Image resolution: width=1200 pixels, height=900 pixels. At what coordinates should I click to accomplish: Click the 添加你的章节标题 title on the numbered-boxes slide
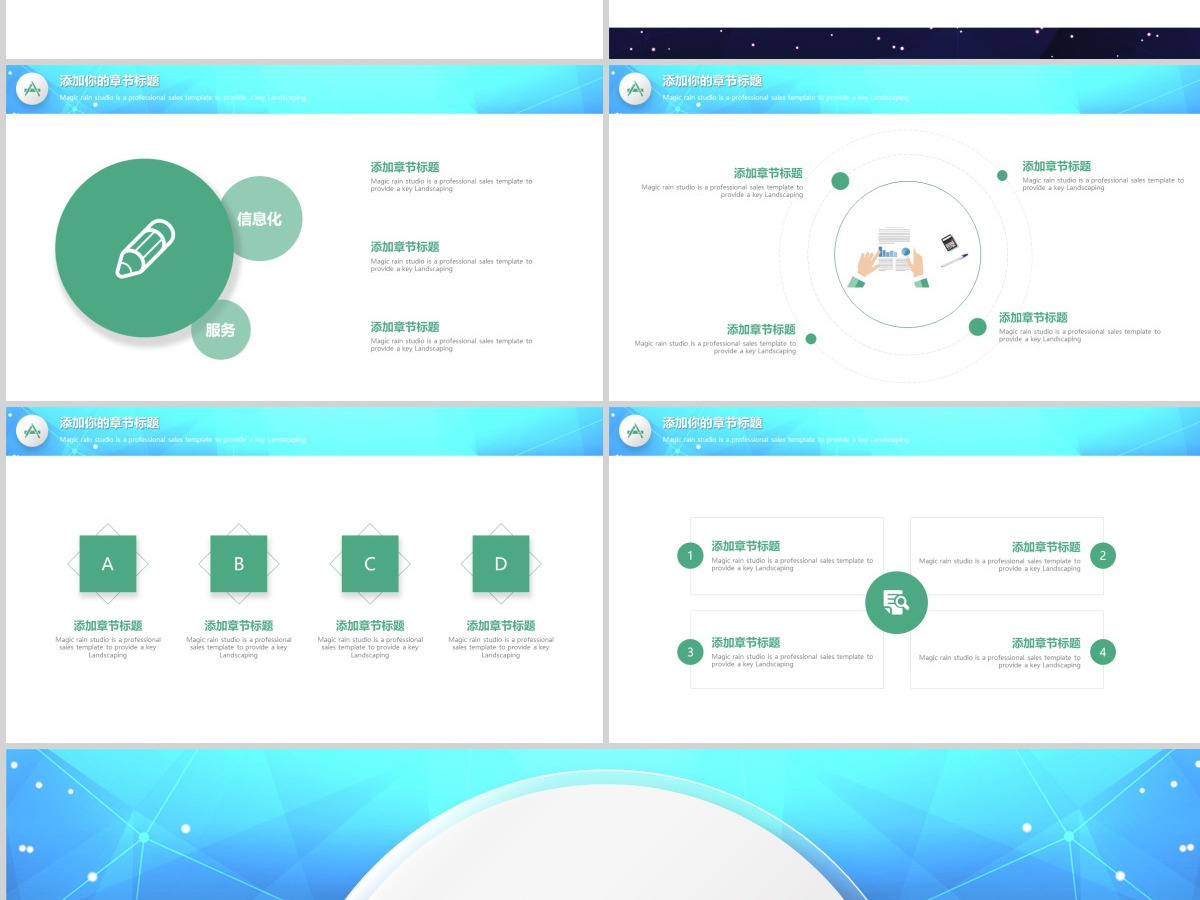coord(712,424)
